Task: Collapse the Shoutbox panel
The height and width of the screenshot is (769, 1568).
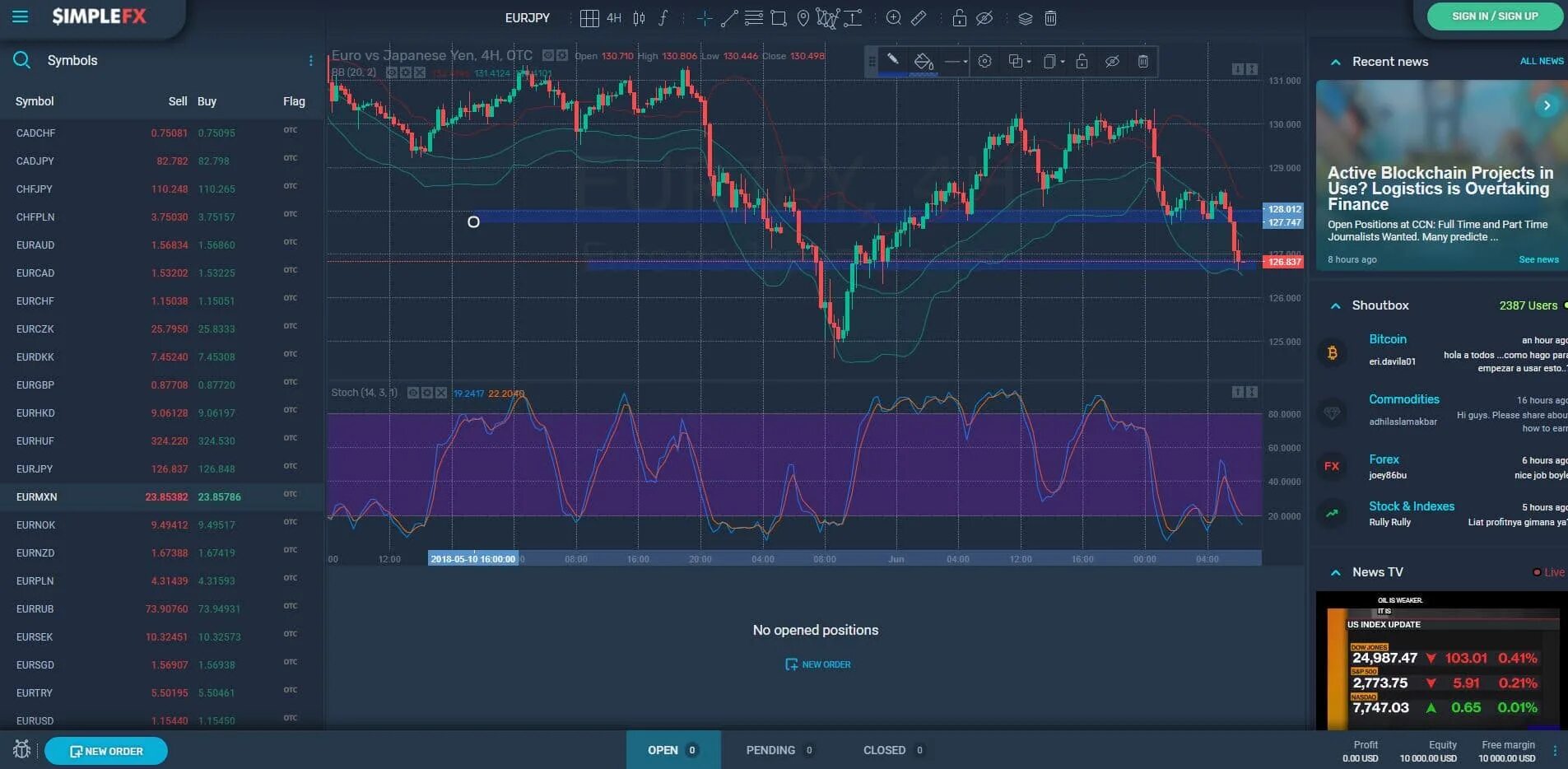Action: pos(1335,305)
